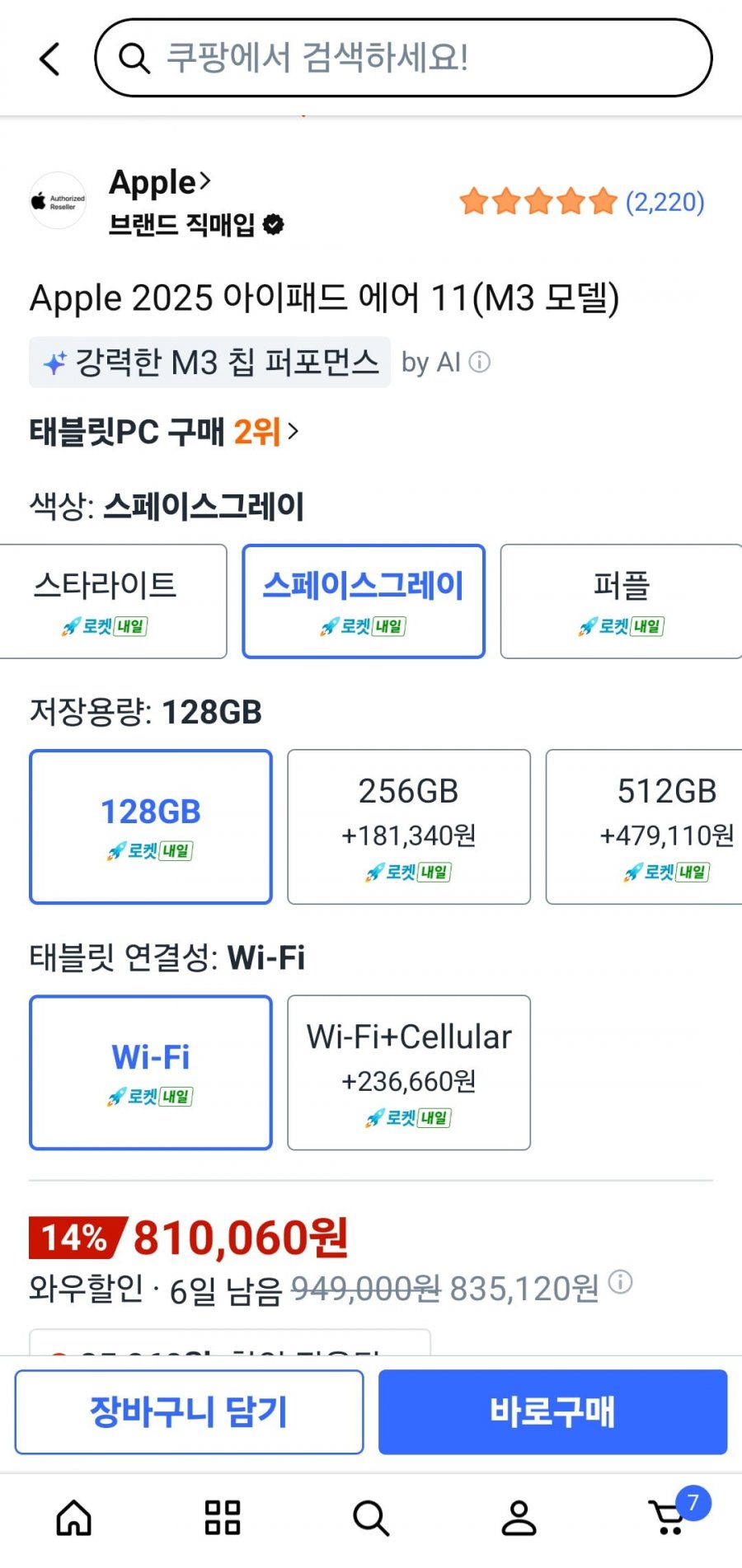Select the 스타라이트 color option
Screen dimensions: 742x1568
click(x=111, y=601)
